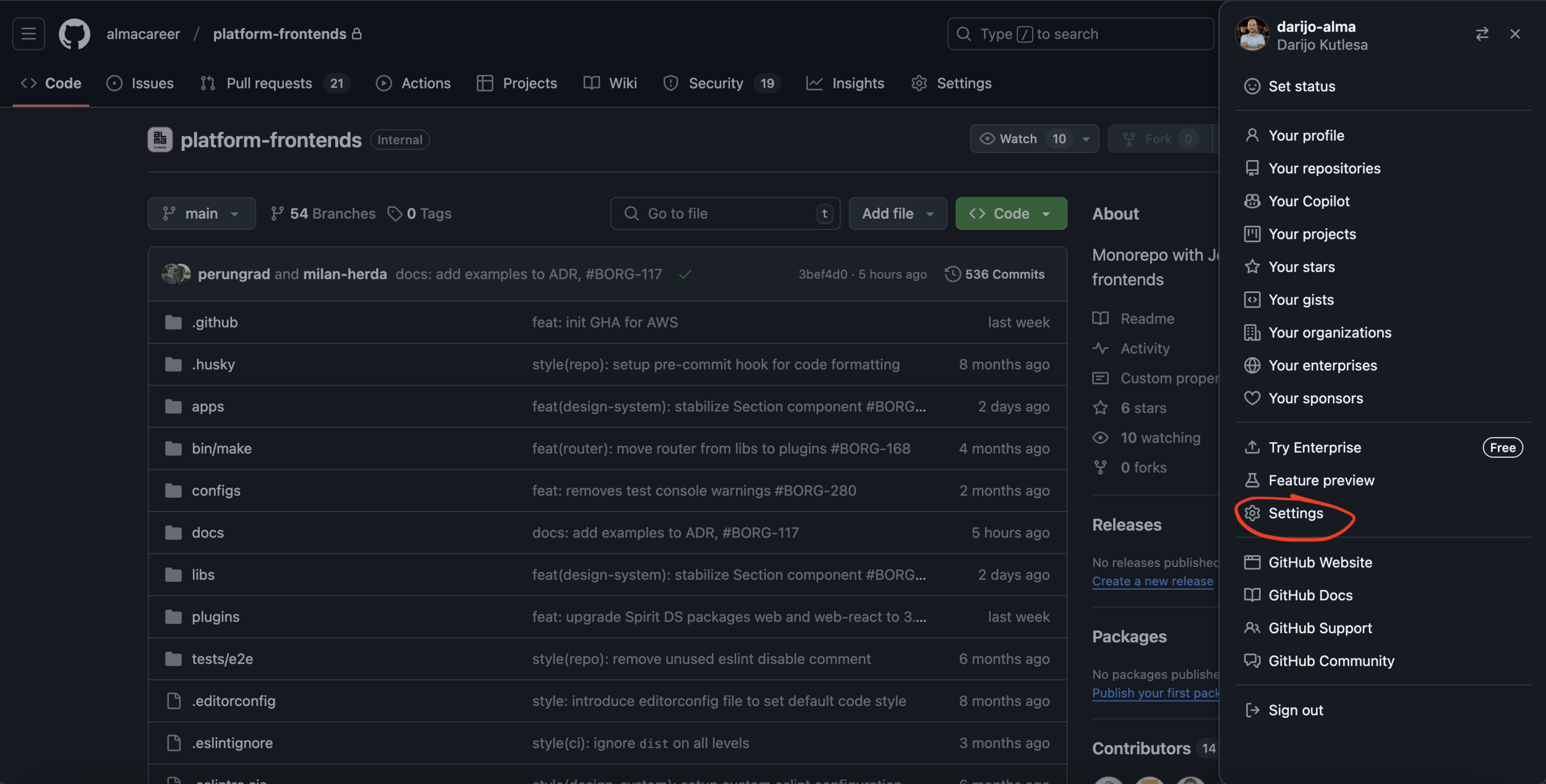Open Your enterprises globe entry
The height and width of the screenshot is (784, 1546).
[x=1322, y=365]
